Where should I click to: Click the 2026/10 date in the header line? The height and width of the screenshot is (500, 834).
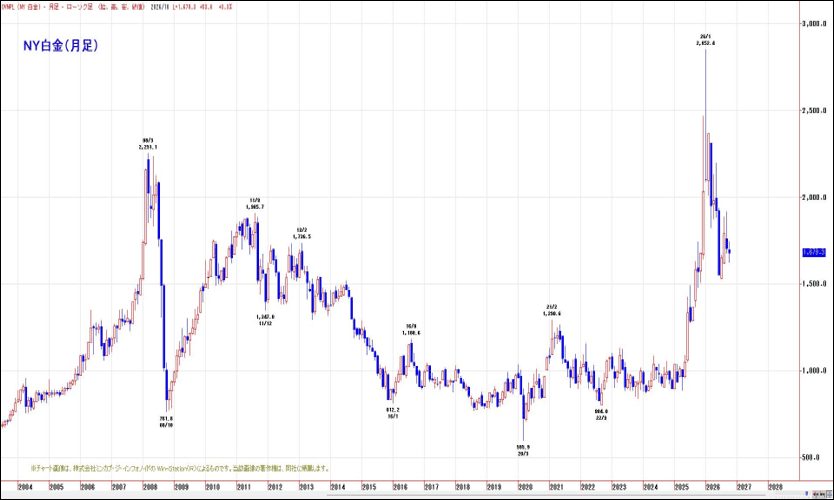(x=160, y=7)
